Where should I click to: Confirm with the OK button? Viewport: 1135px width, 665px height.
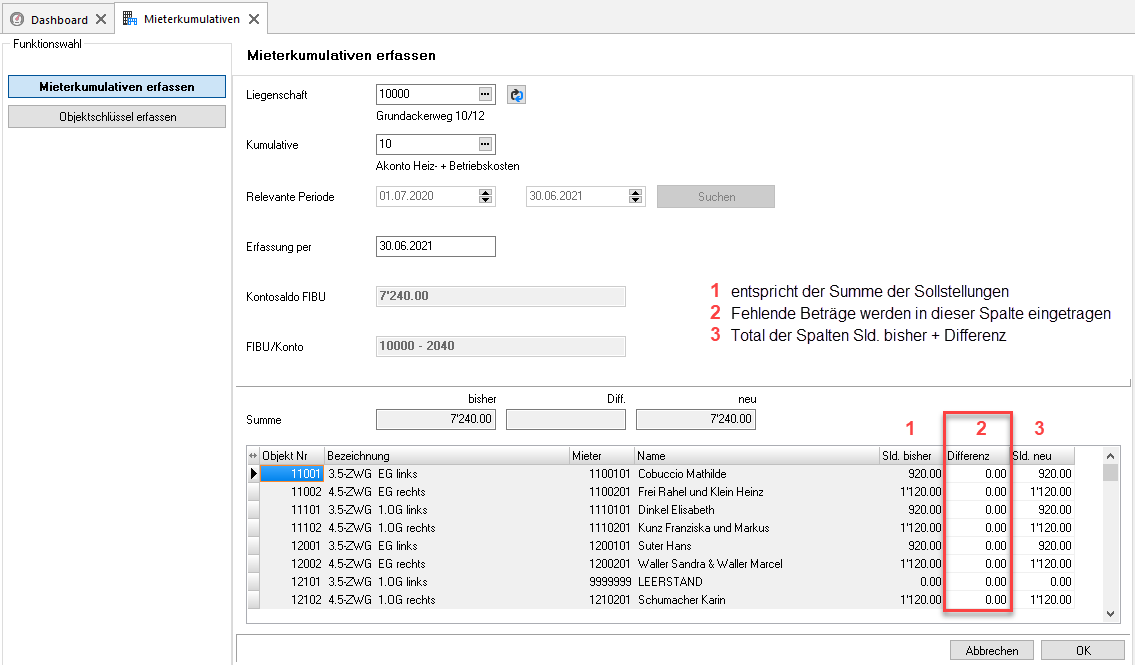1083,651
